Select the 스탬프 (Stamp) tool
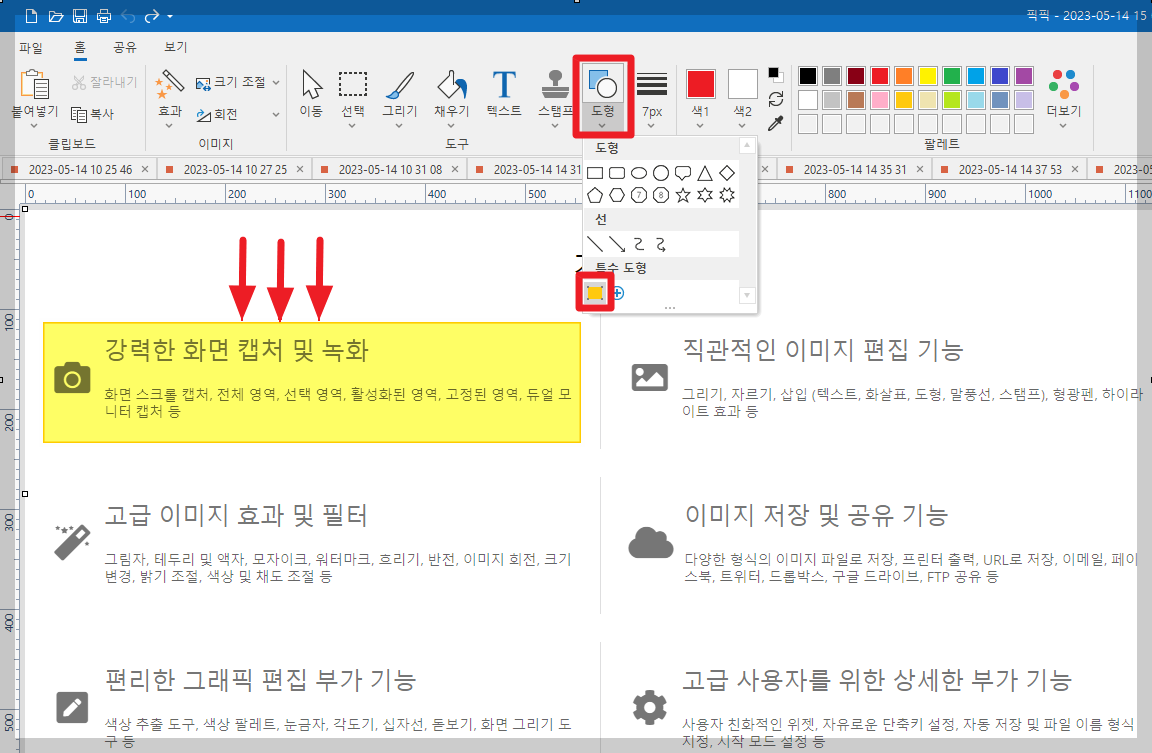 coord(554,90)
